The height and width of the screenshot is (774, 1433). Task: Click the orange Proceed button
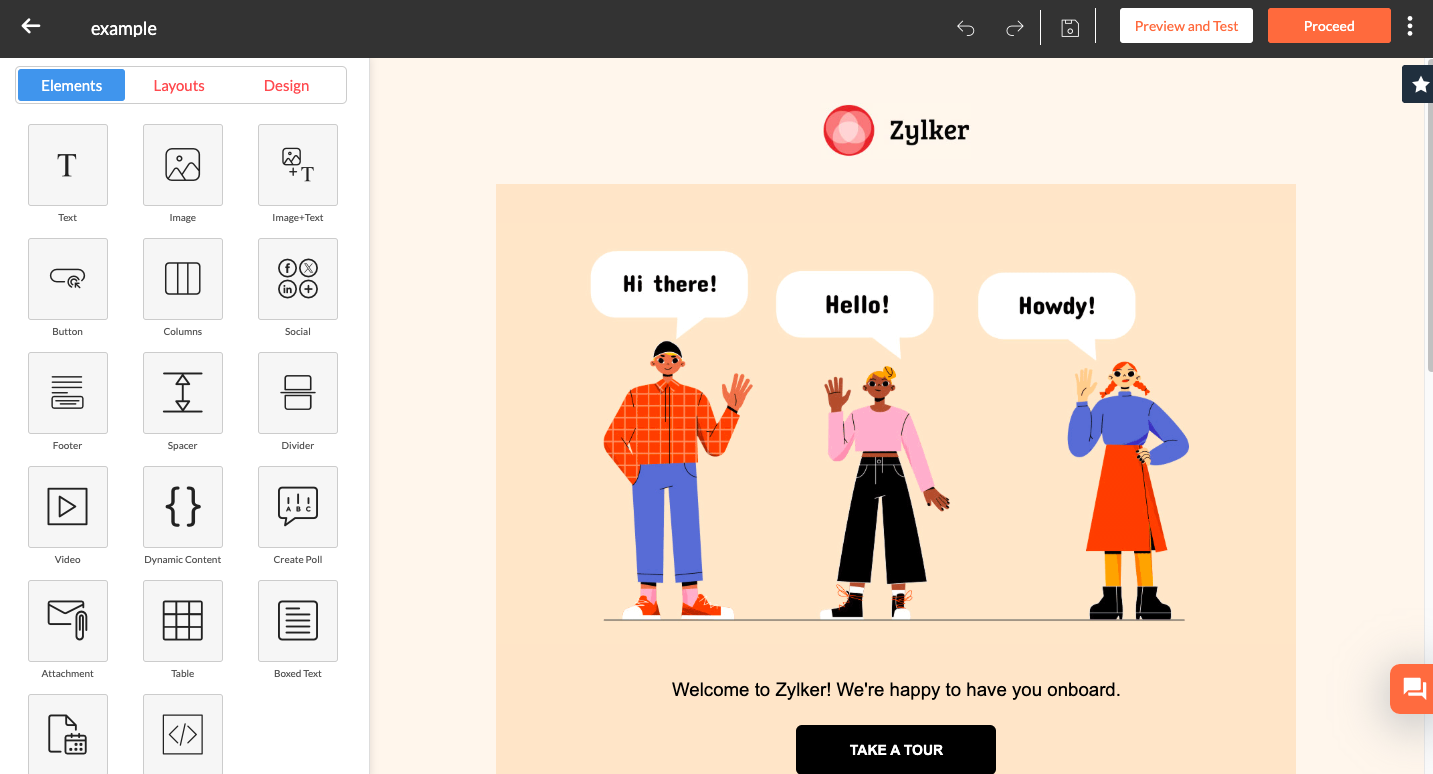1329,26
